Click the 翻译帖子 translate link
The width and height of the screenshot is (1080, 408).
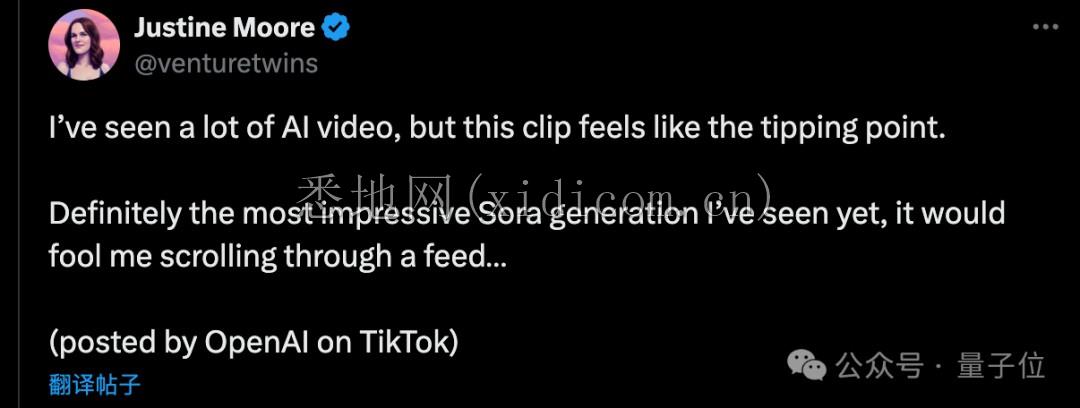point(94,386)
